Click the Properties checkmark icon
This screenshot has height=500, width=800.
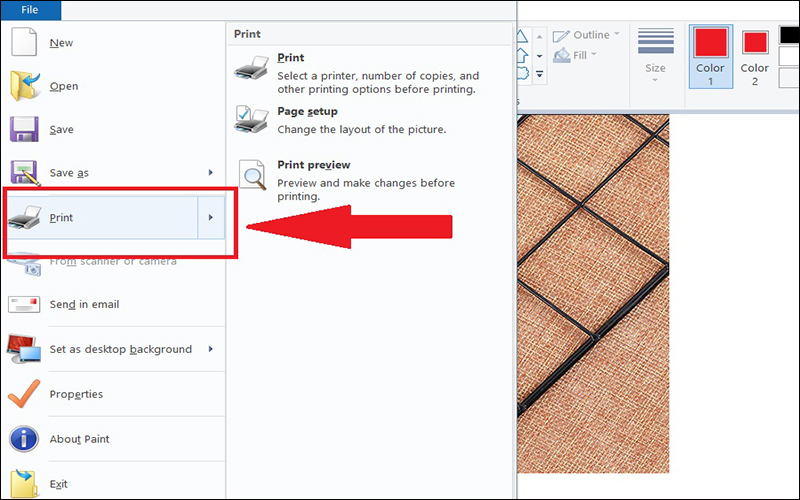(24, 393)
